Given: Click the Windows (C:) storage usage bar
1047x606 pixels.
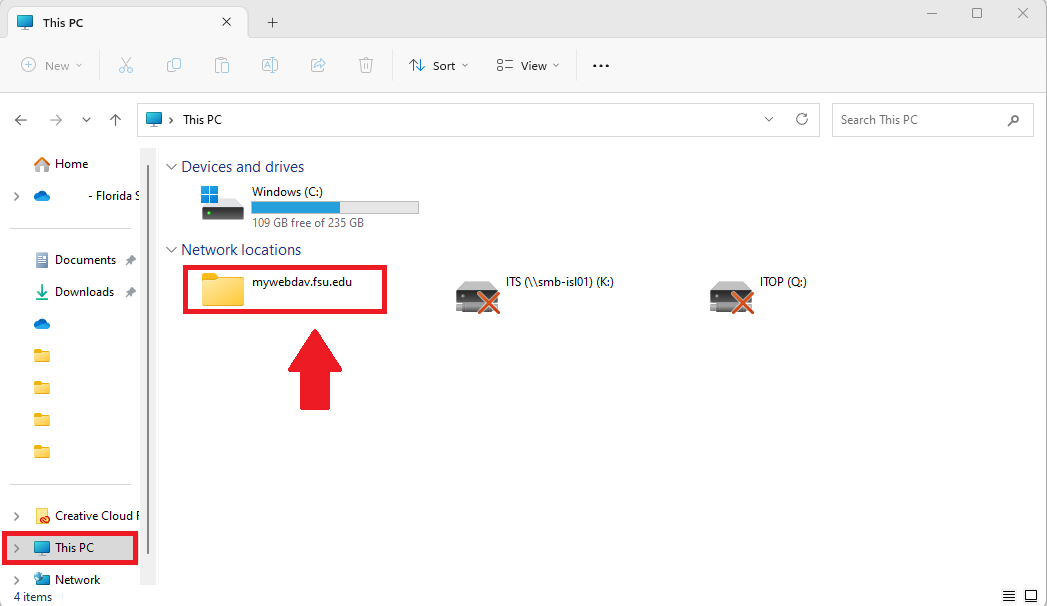Looking at the screenshot, I should coord(334,207).
